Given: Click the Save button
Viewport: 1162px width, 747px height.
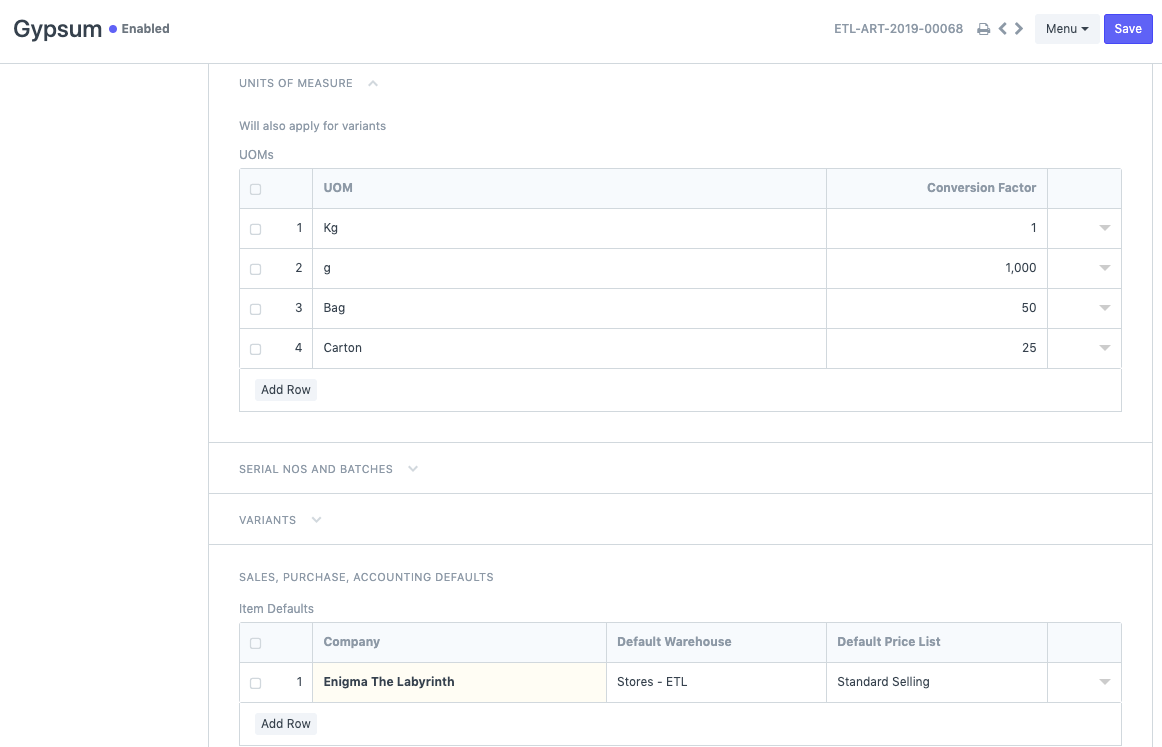Looking at the screenshot, I should pyautogui.click(x=1127, y=29).
